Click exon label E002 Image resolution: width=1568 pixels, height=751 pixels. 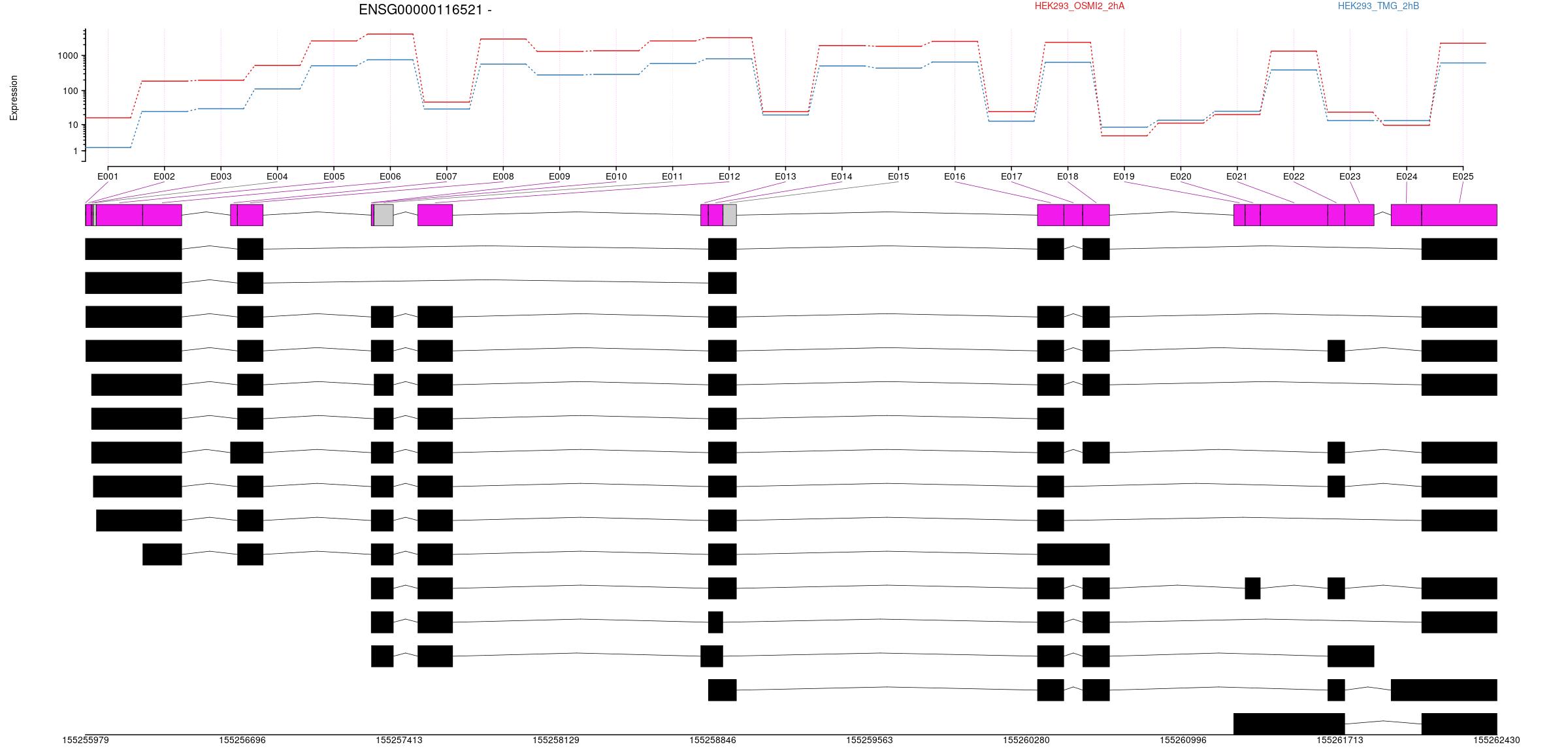[x=164, y=176]
